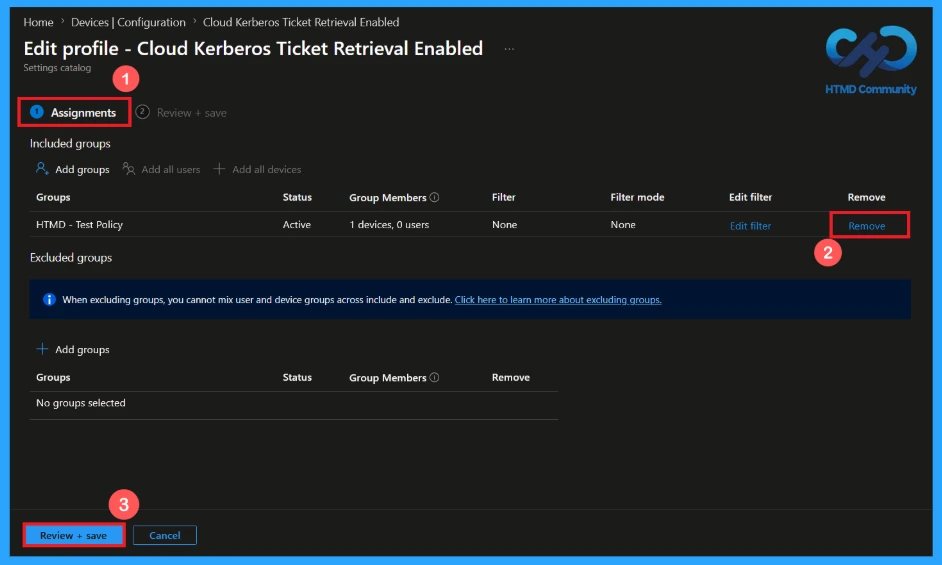Click the Status column header in Excluded groups
The image size is (942, 565).
click(297, 377)
